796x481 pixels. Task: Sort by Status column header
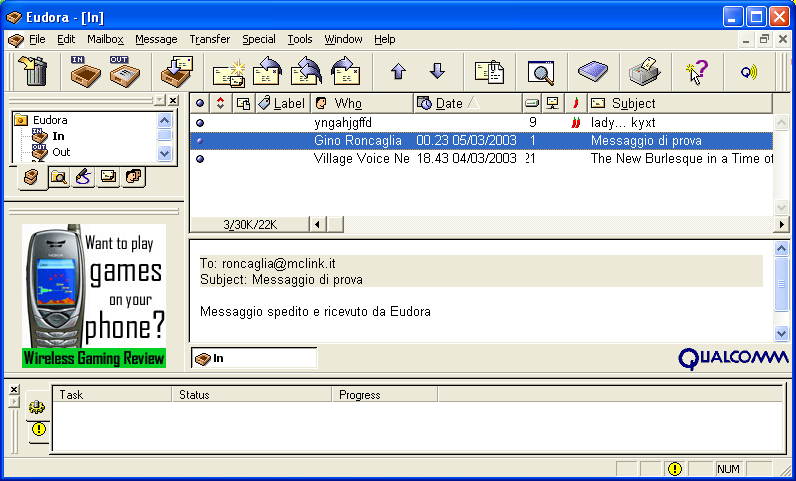(x=200, y=103)
